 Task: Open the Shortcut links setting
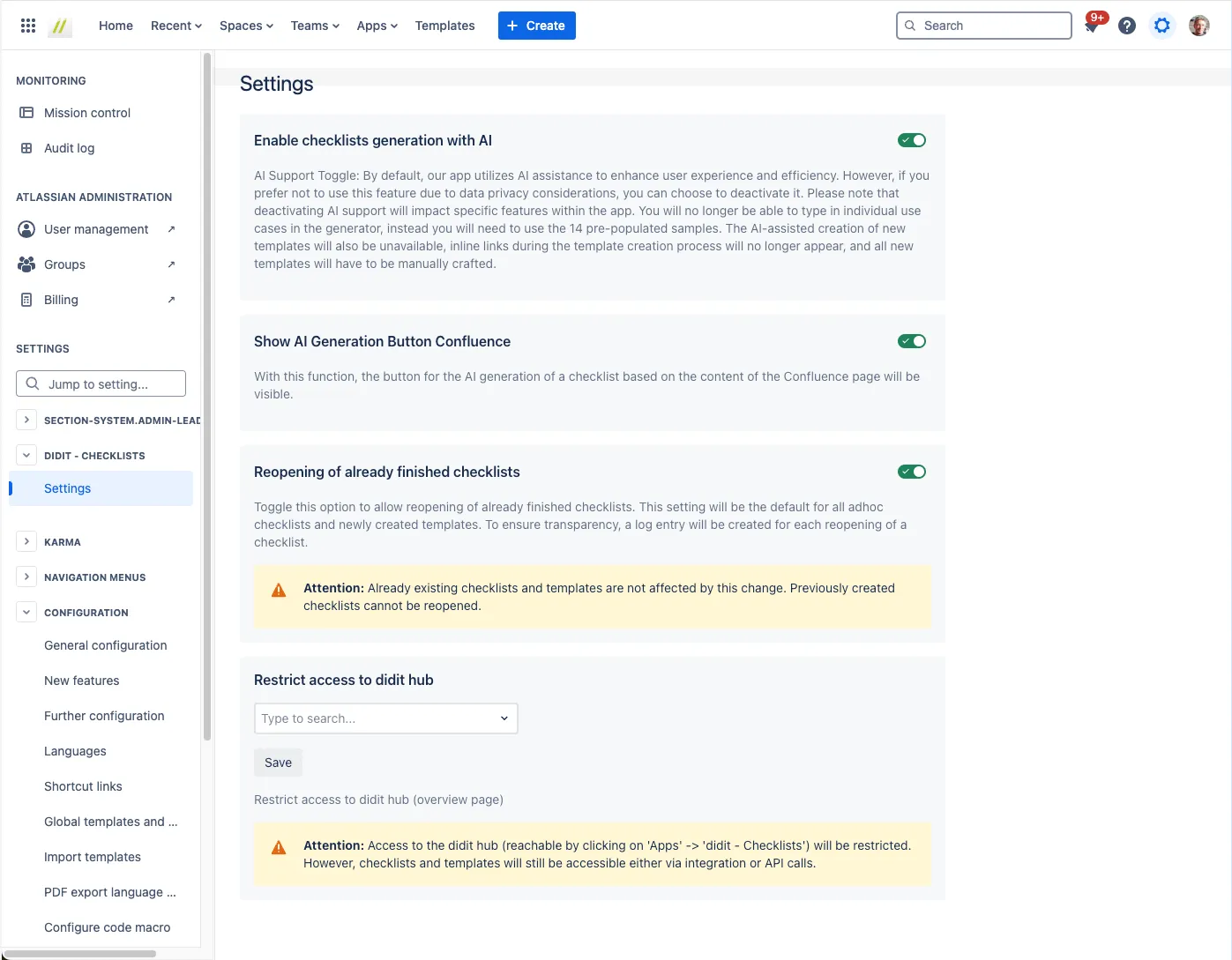pyautogui.click(x=83, y=786)
